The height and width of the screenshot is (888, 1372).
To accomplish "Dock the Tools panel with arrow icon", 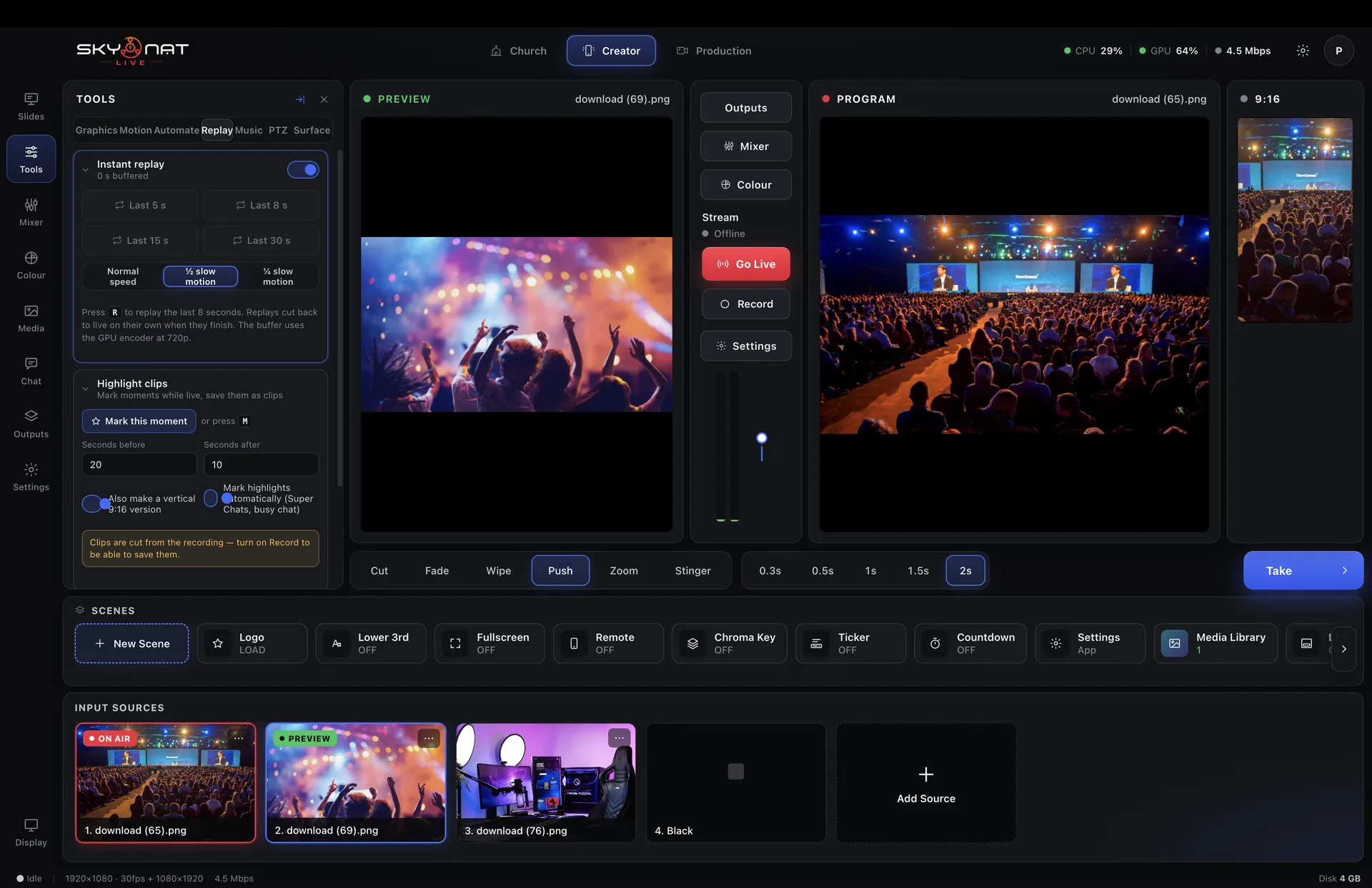I will 300,99.
